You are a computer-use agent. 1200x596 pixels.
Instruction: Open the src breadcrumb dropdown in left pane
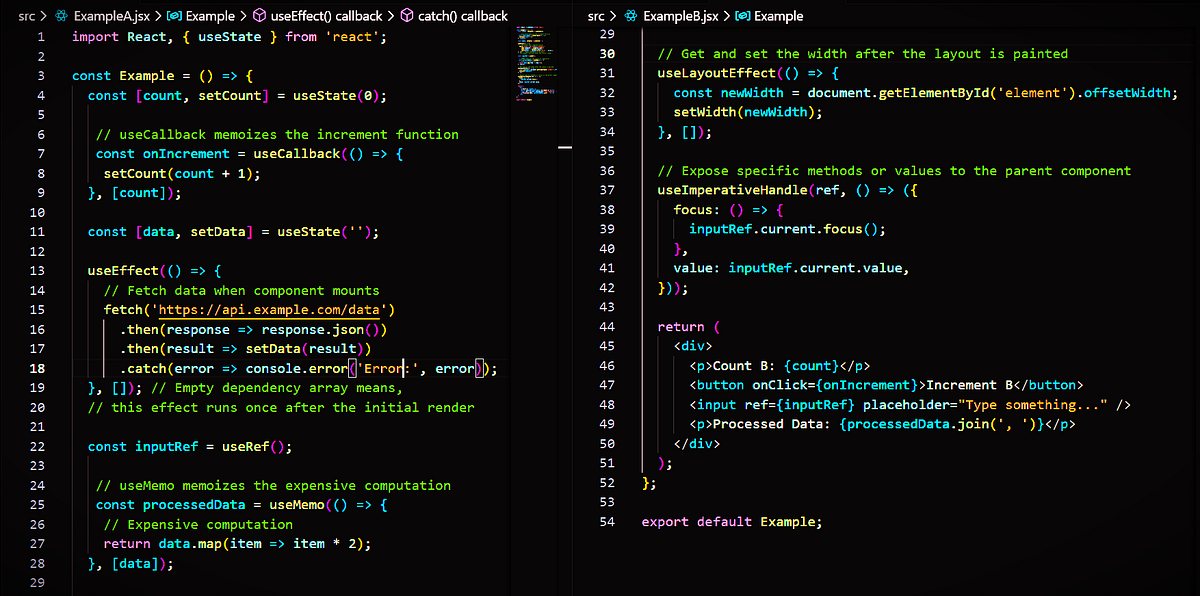coord(25,16)
